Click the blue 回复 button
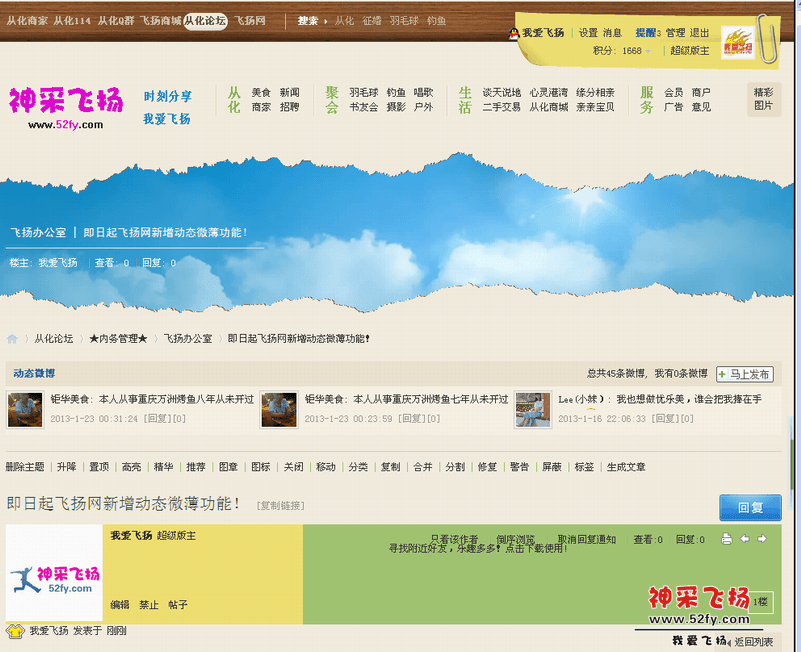This screenshot has width=801, height=652. (750, 507)
